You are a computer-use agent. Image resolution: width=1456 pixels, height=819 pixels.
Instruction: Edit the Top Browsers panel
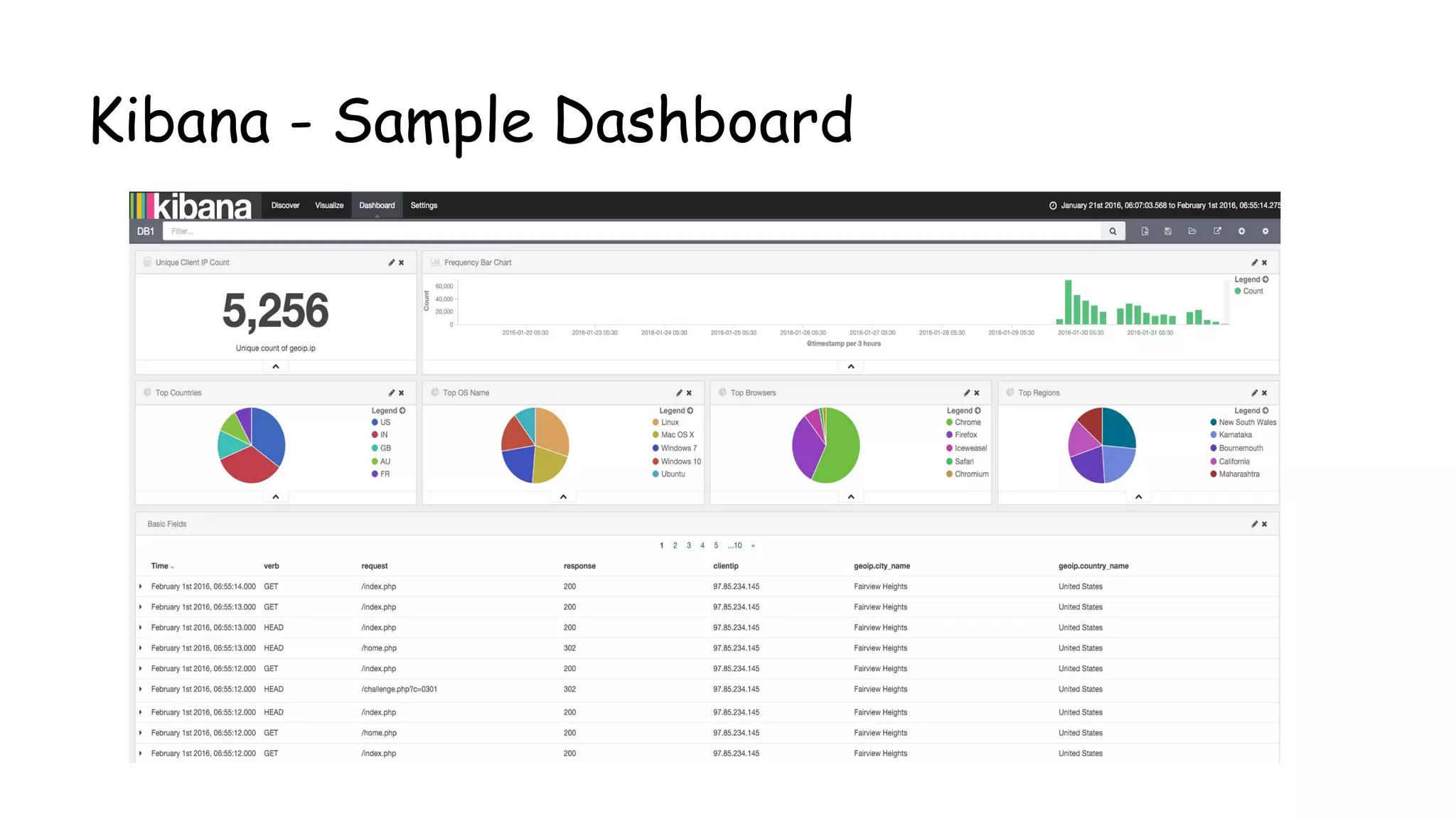click(x=966, y=393)
